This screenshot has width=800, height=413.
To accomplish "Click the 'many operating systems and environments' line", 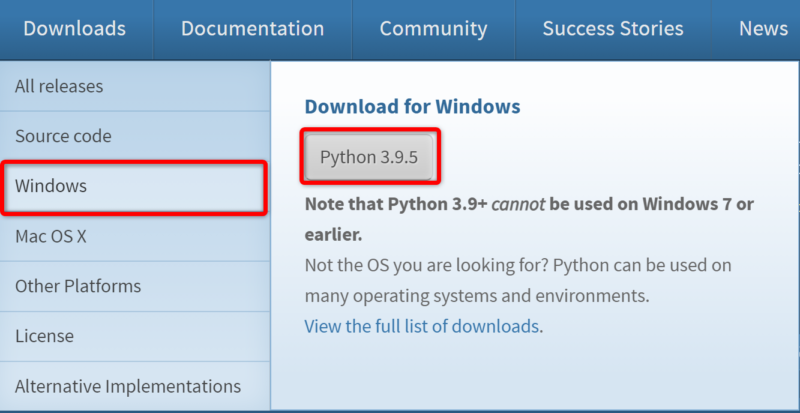I will tap(476, 296).
